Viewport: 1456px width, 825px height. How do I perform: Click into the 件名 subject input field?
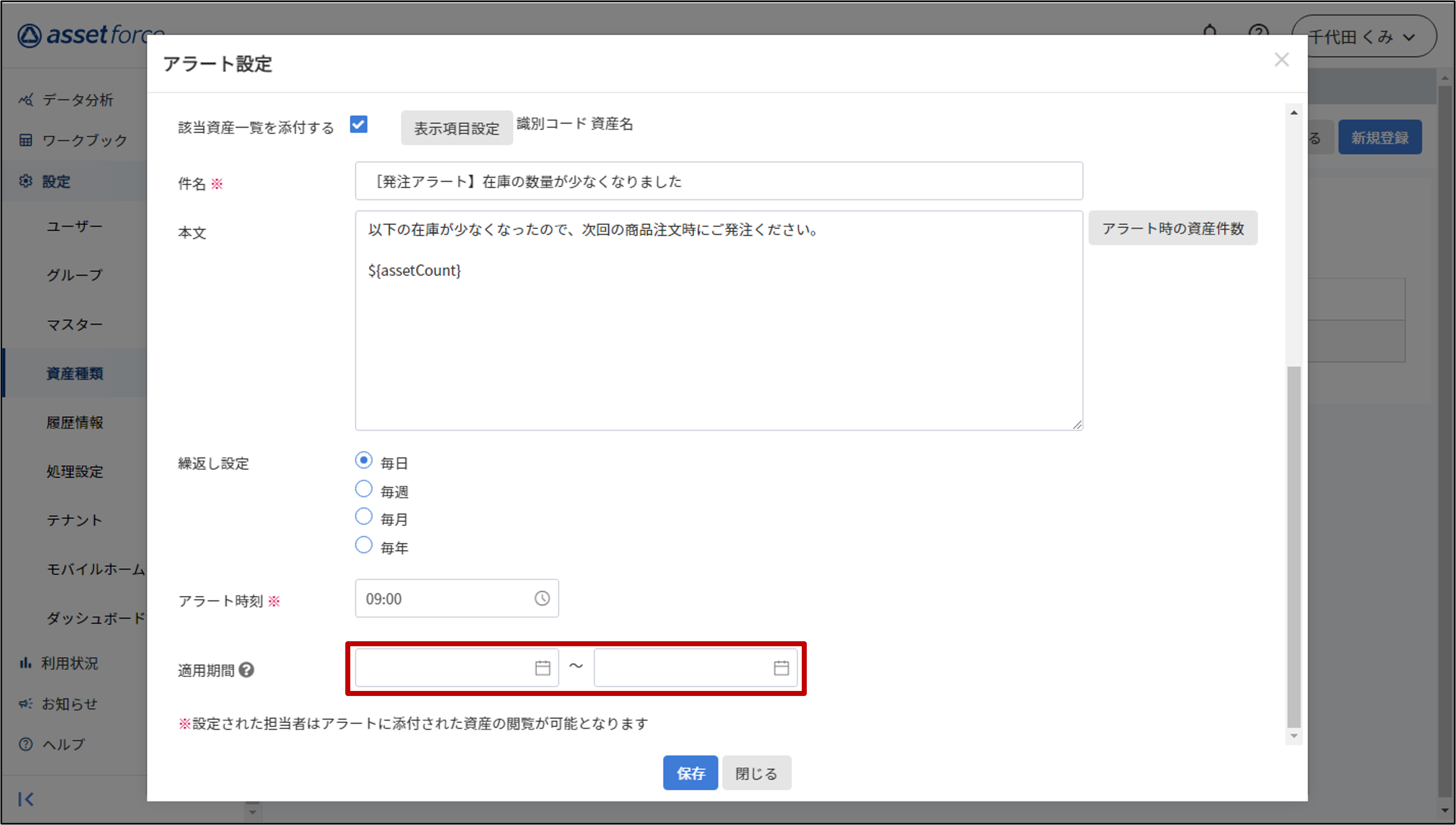click(x=718, y=182)
